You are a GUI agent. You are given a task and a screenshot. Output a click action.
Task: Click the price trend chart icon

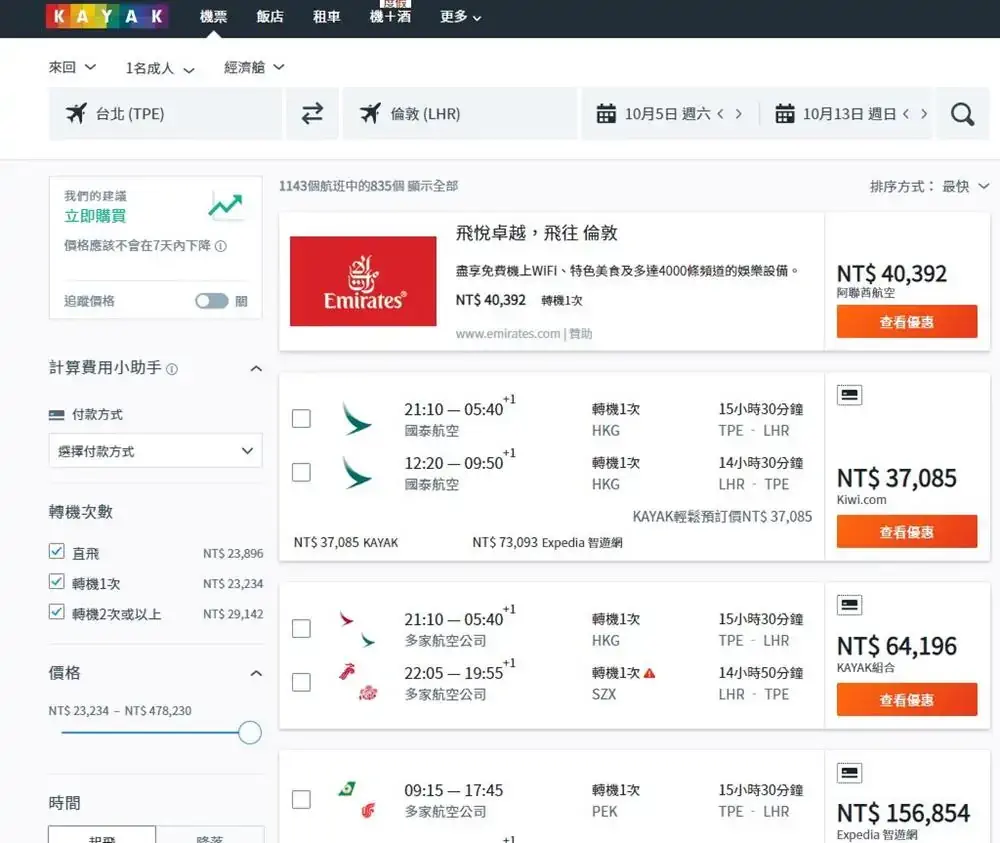tap(226, 205)
